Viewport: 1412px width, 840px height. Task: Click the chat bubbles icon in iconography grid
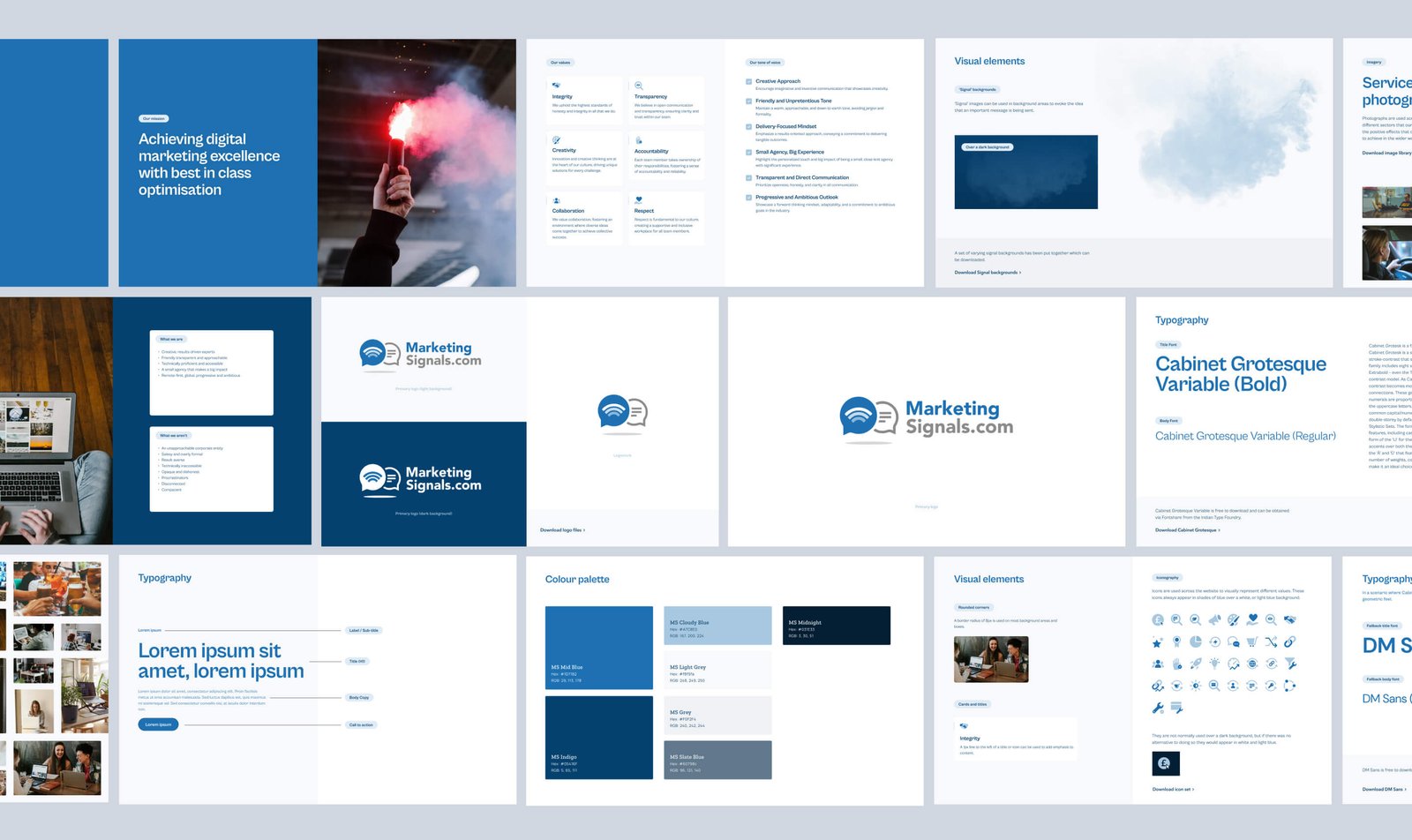pyautogui.click(x=1234, y=641)
